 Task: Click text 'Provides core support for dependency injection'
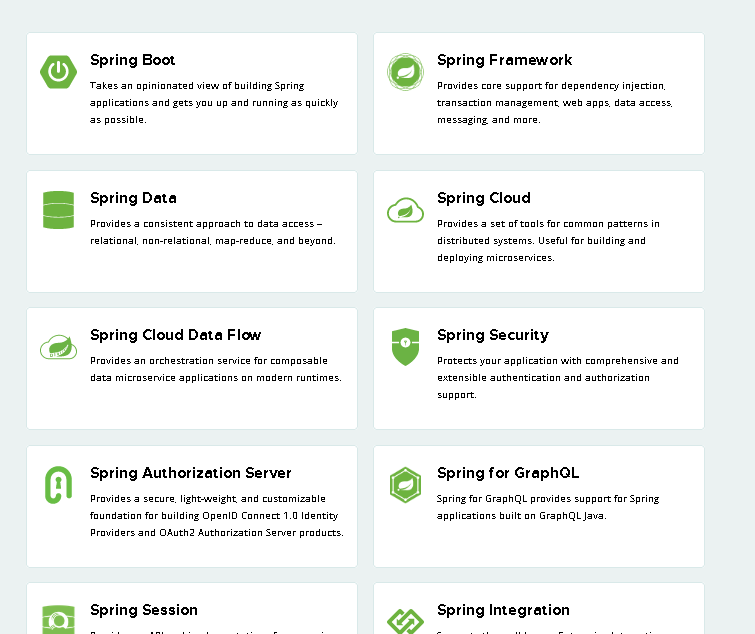click(551, 86)
